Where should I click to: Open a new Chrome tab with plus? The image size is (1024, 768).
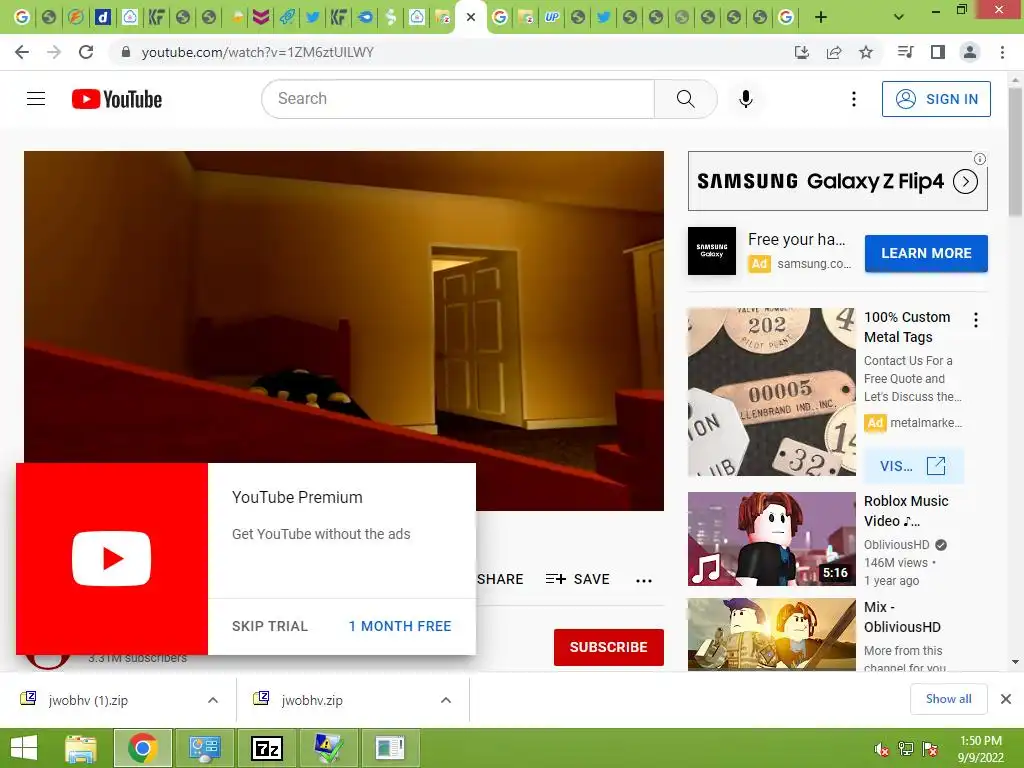coord(821,17)
